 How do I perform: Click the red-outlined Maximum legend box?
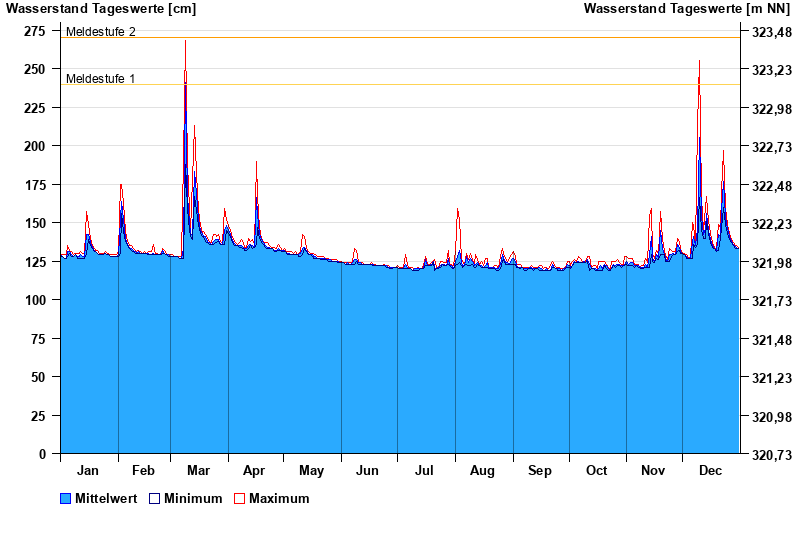(x=239, y=498)
